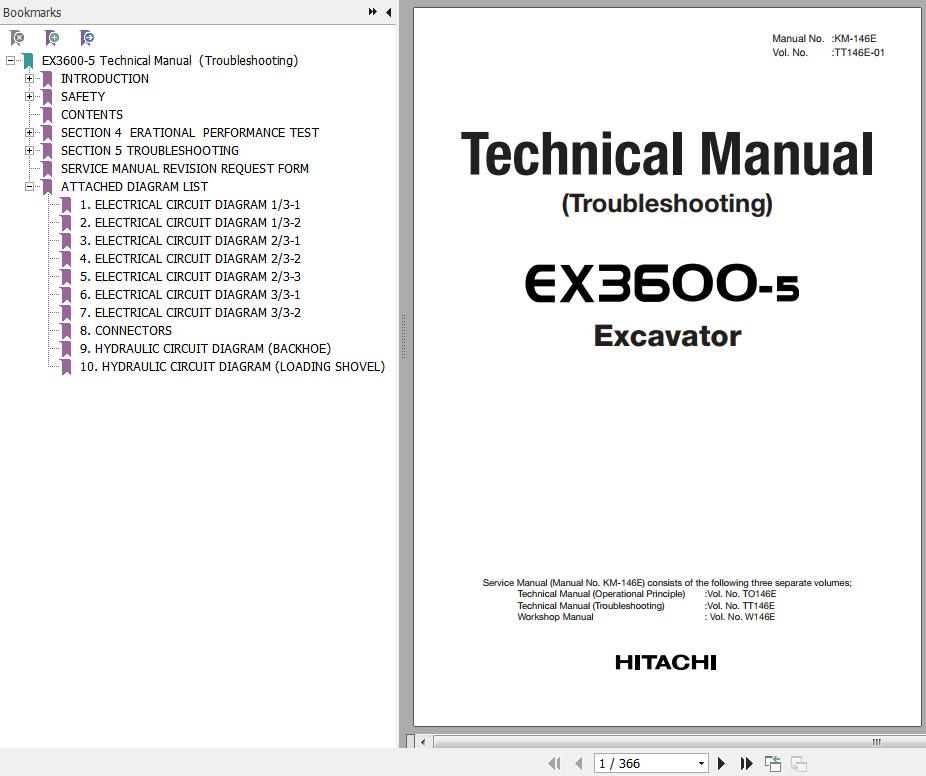
Task: Select the 8. CONNECTORS bookmark
Action: (x=126, y=331)
